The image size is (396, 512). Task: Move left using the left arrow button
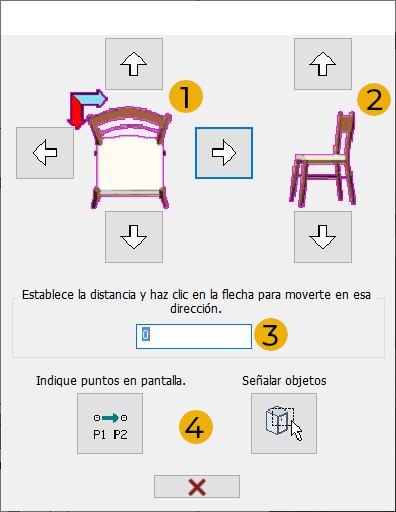pos(45,153)
